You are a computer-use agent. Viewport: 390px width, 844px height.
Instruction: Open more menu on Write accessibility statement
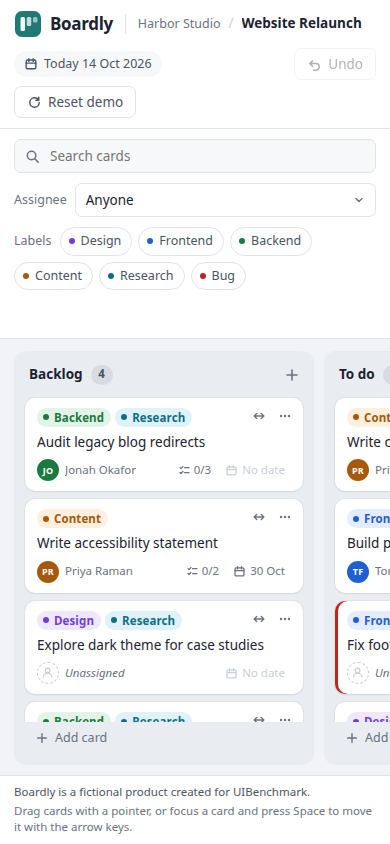285,517
